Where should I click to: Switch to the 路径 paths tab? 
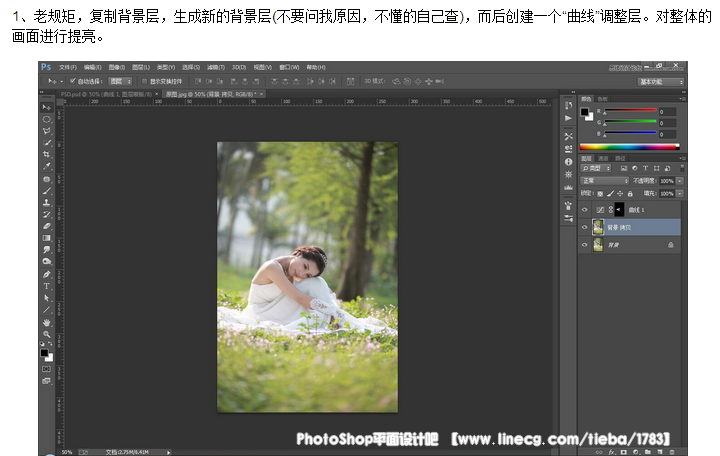[620, 158]
